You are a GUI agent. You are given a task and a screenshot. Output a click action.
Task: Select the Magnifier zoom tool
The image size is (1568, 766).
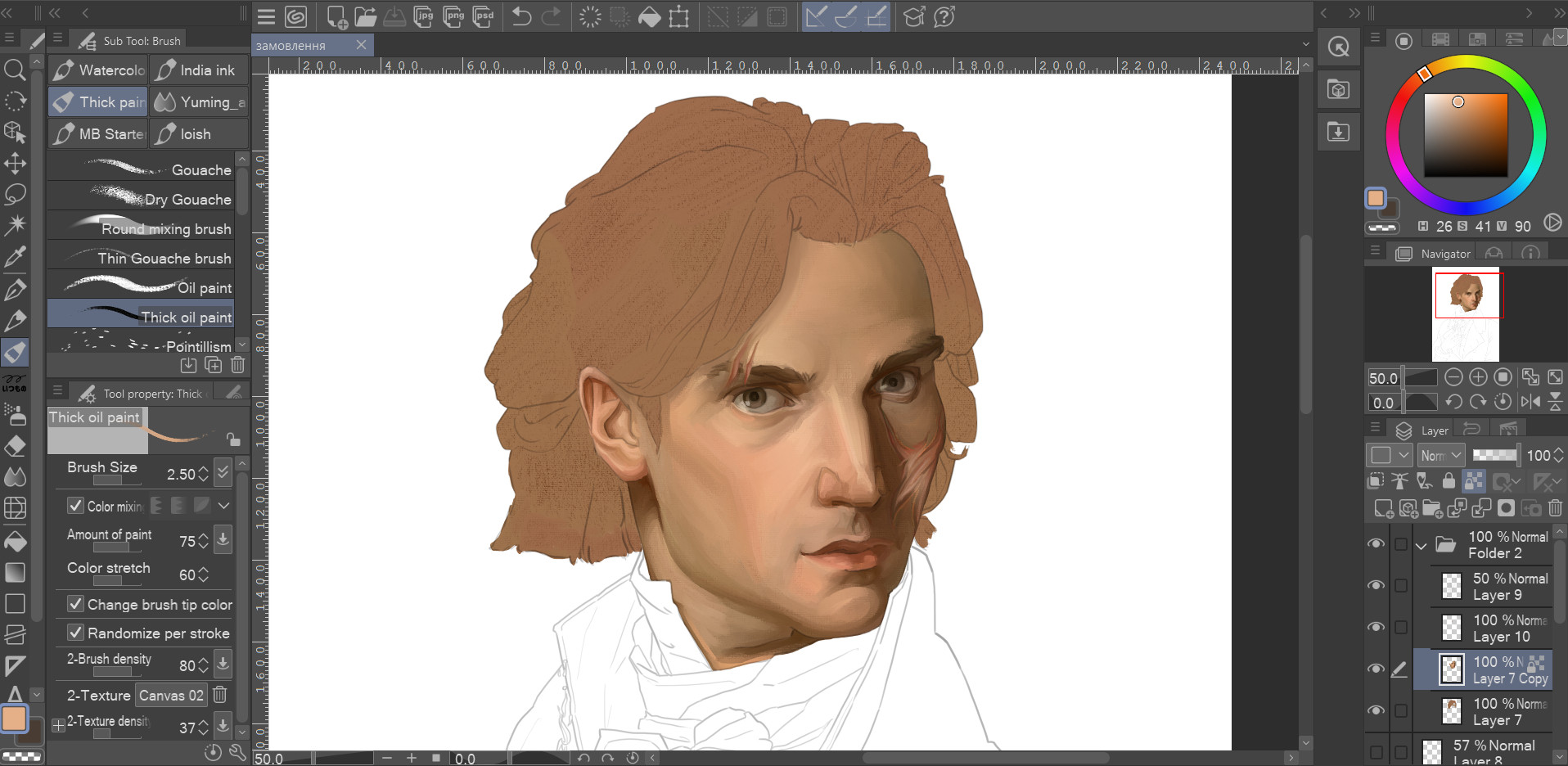coord(15,70)
